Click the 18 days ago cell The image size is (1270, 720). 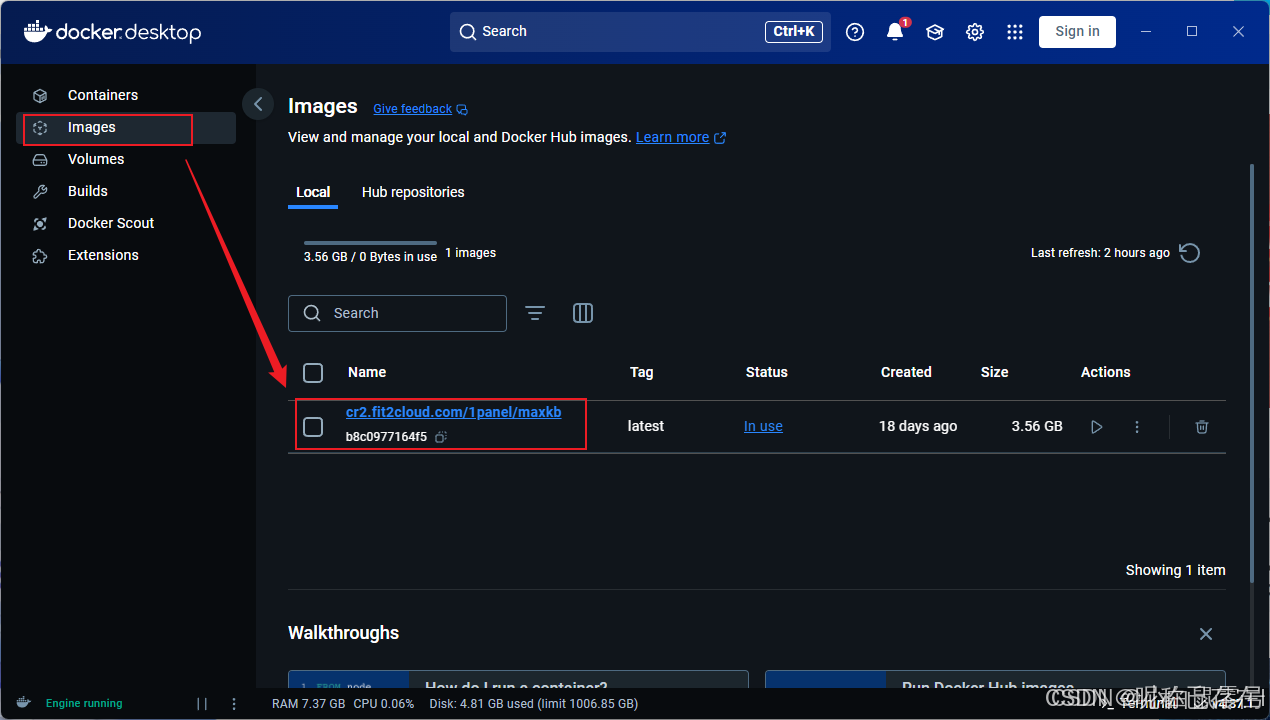[918, 426]
